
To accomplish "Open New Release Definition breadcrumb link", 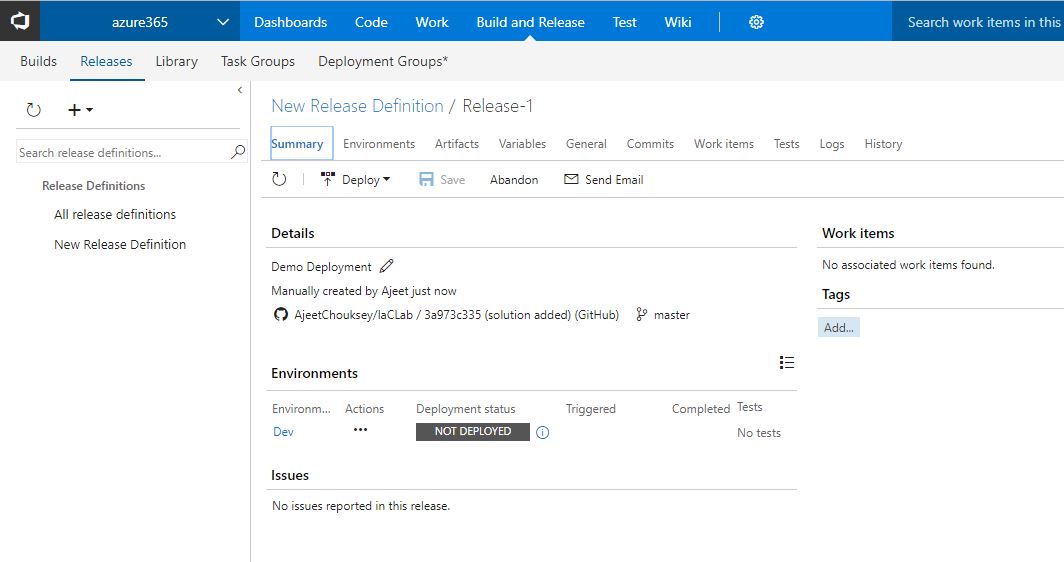I will point(357,106).
